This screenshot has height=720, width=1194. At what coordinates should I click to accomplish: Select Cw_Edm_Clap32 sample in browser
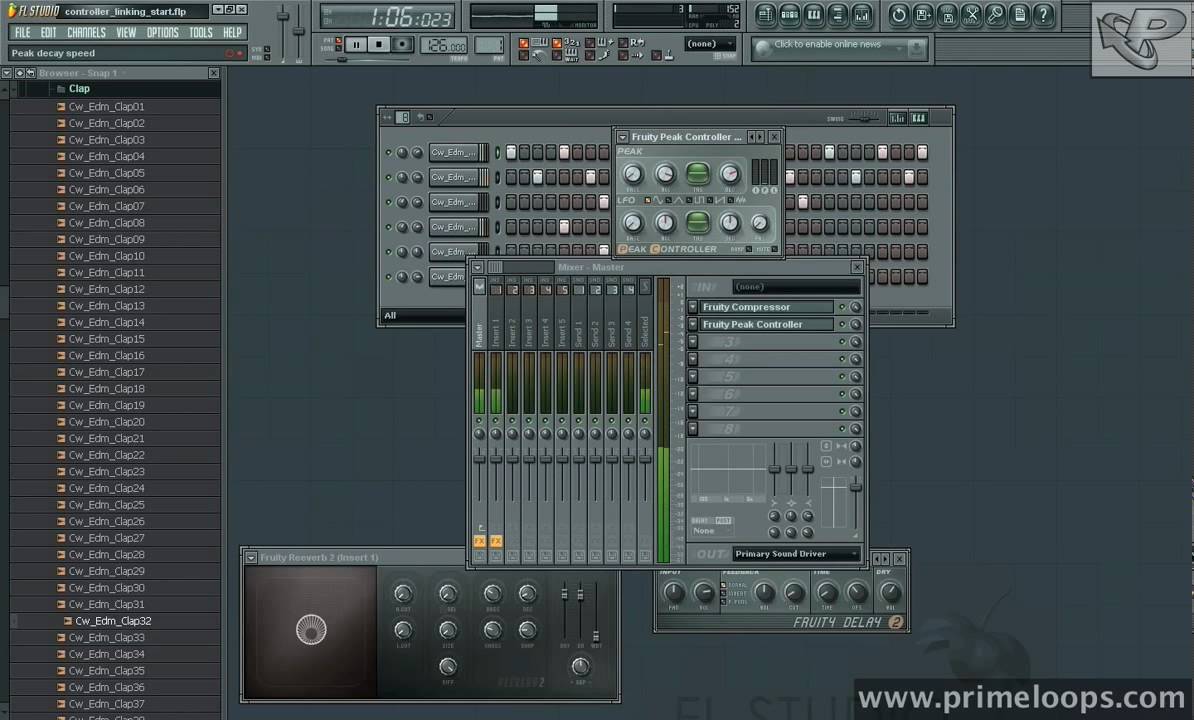click(x=113, y=621)
